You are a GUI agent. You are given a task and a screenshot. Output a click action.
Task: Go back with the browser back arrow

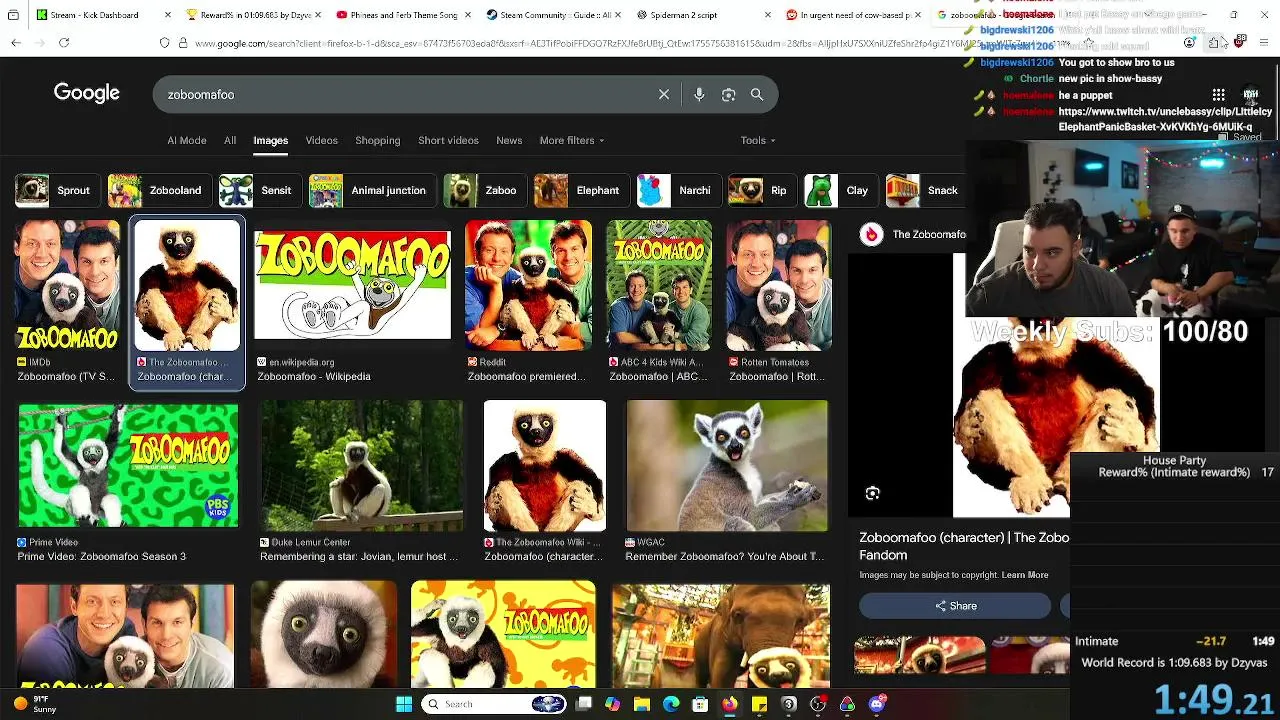click(x=16, y=43)
